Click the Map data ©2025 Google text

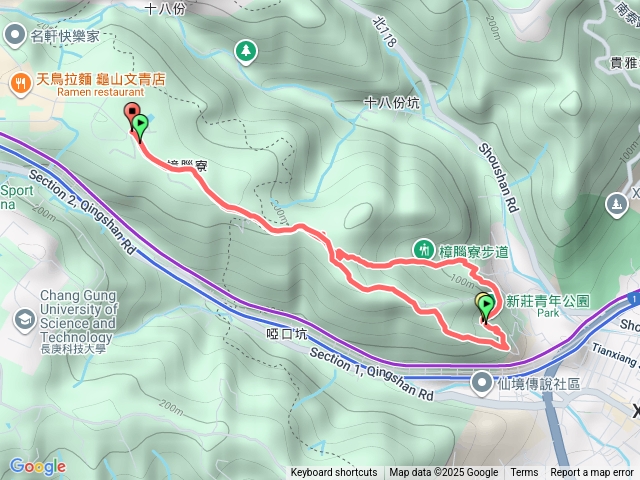pos(444,473)
